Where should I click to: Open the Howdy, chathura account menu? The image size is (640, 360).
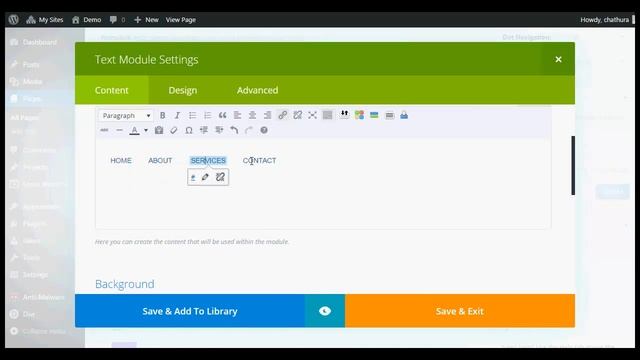pyautogui.click(x=605, y=20)
